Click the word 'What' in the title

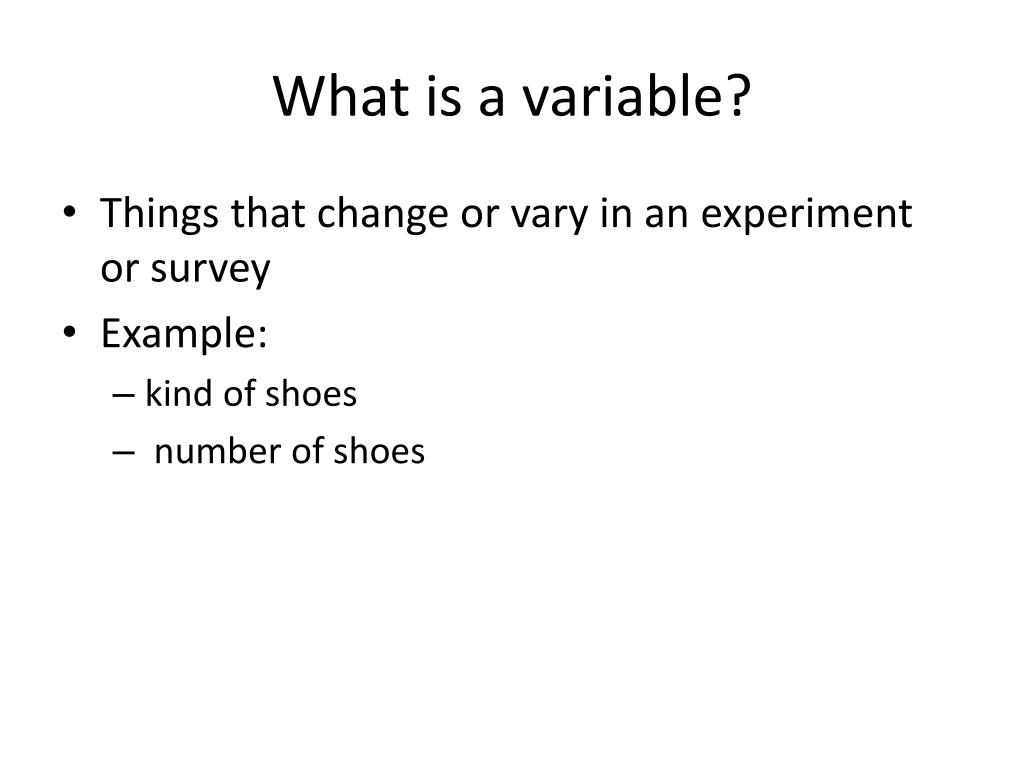[x=341, y=95]
